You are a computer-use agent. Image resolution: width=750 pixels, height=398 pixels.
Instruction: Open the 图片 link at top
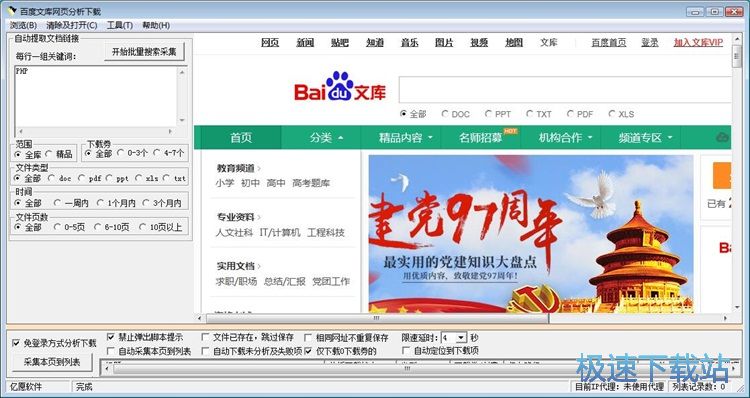444,43
